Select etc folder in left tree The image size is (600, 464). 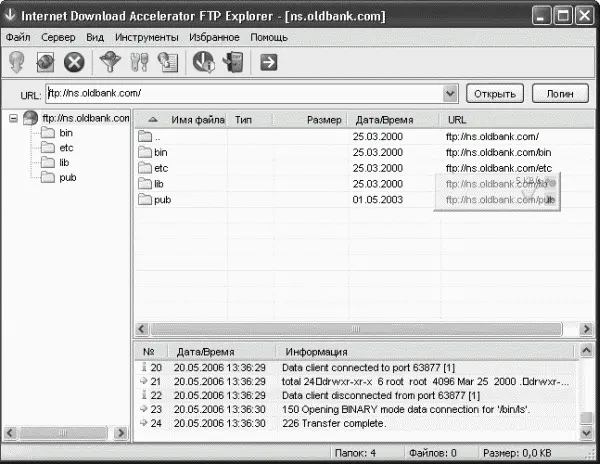click(x=66, y=148)
